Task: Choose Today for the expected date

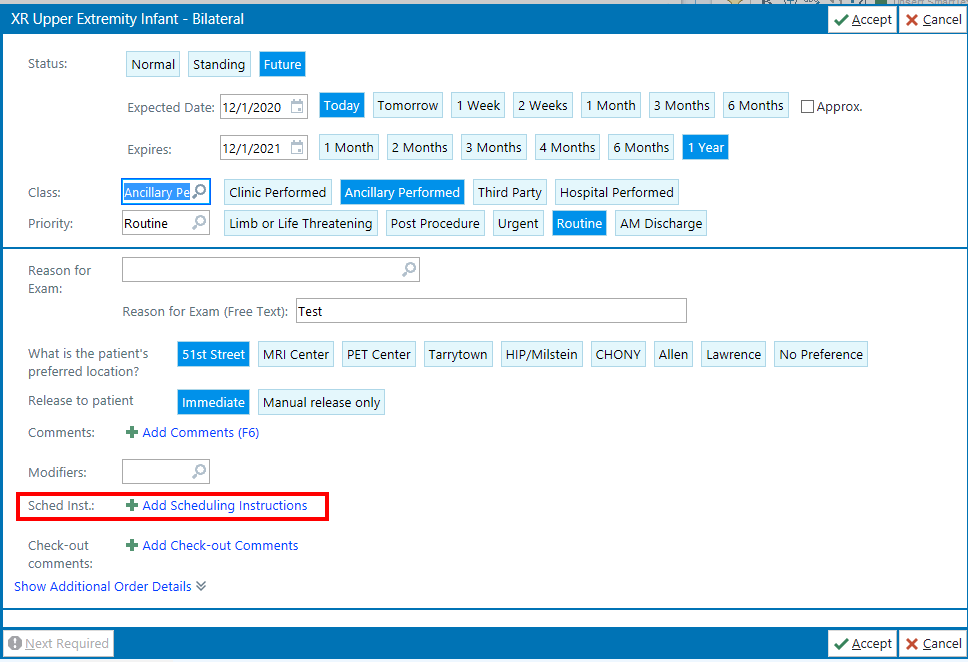Action: click(341, 106)
